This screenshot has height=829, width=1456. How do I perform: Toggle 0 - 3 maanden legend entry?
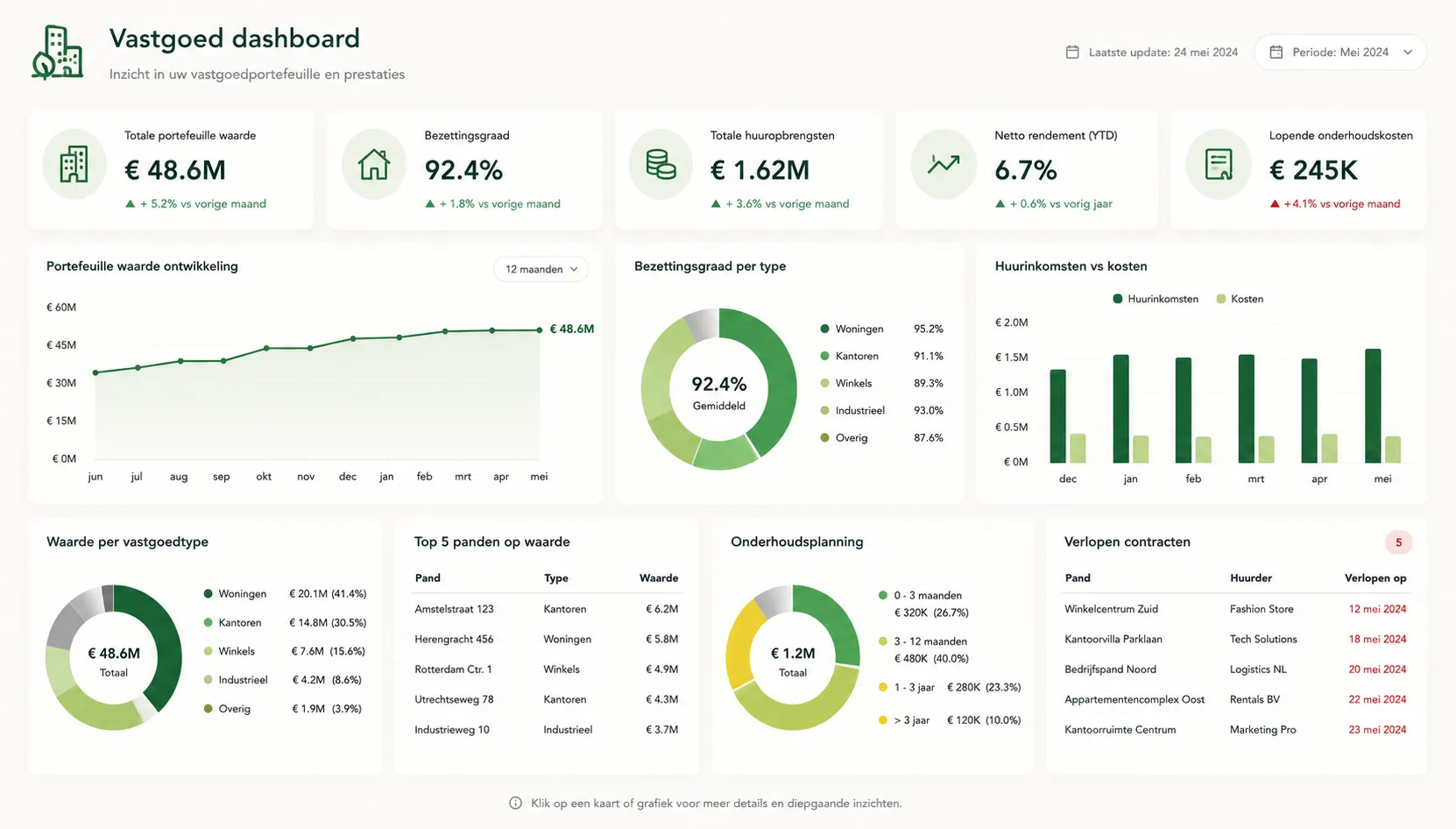tap(923, 604)
